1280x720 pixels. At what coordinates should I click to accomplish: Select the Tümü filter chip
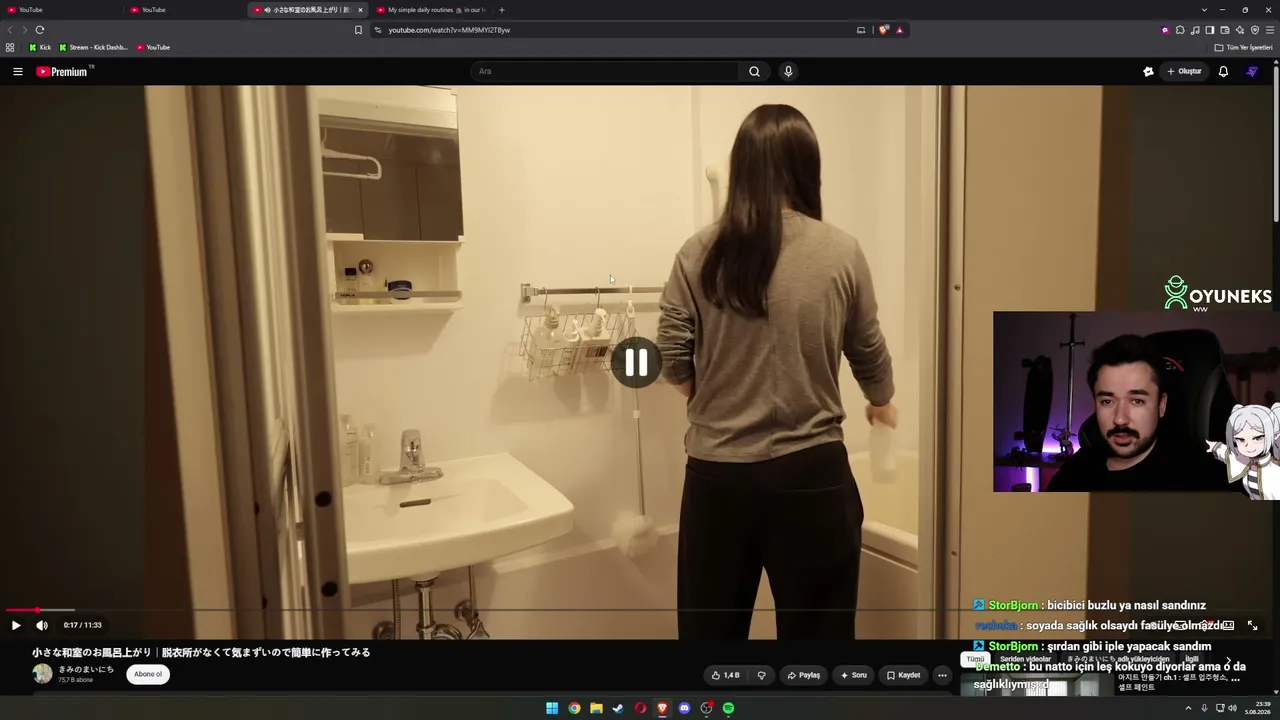tap(975, 660)
